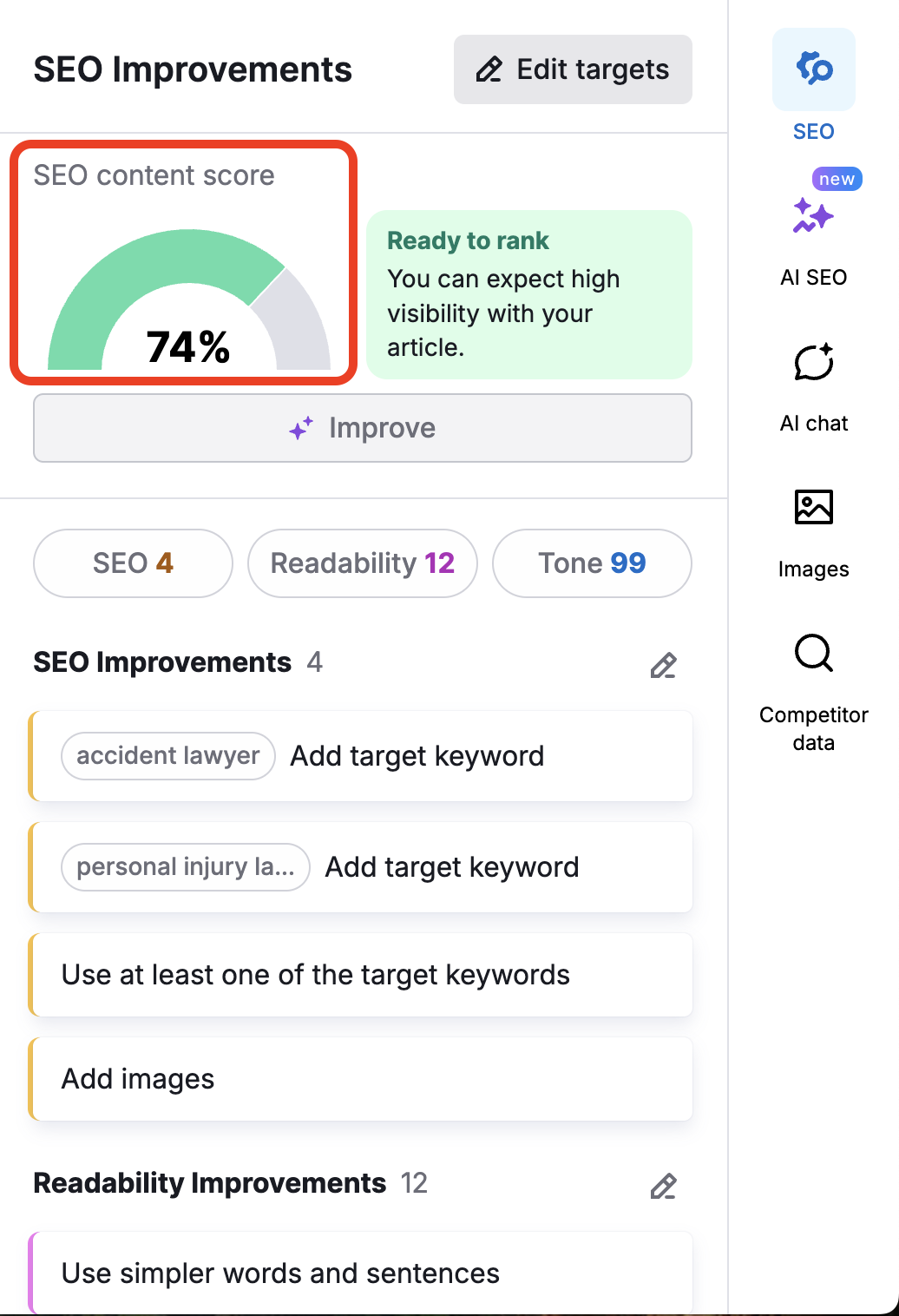Click the new badge above AI SEO
The height and width of the screenshot is (1316, 899).
point(836,179)
